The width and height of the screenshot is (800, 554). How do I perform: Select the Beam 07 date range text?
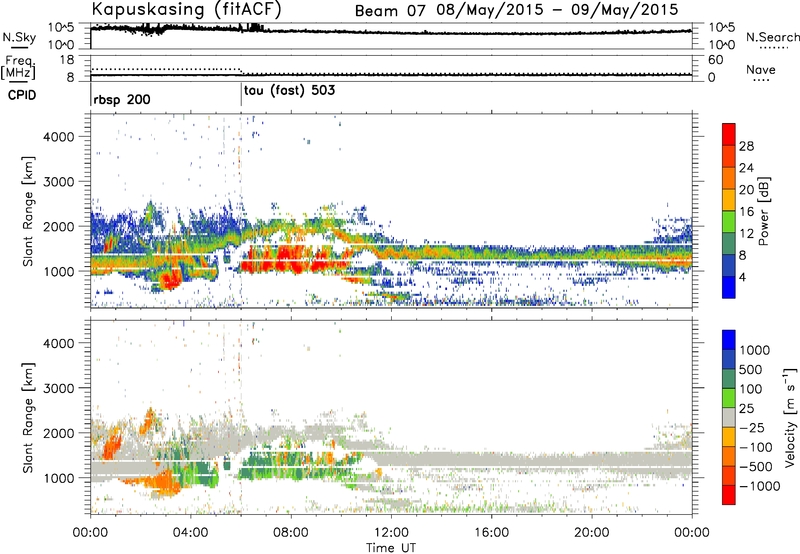coord(516,10)
